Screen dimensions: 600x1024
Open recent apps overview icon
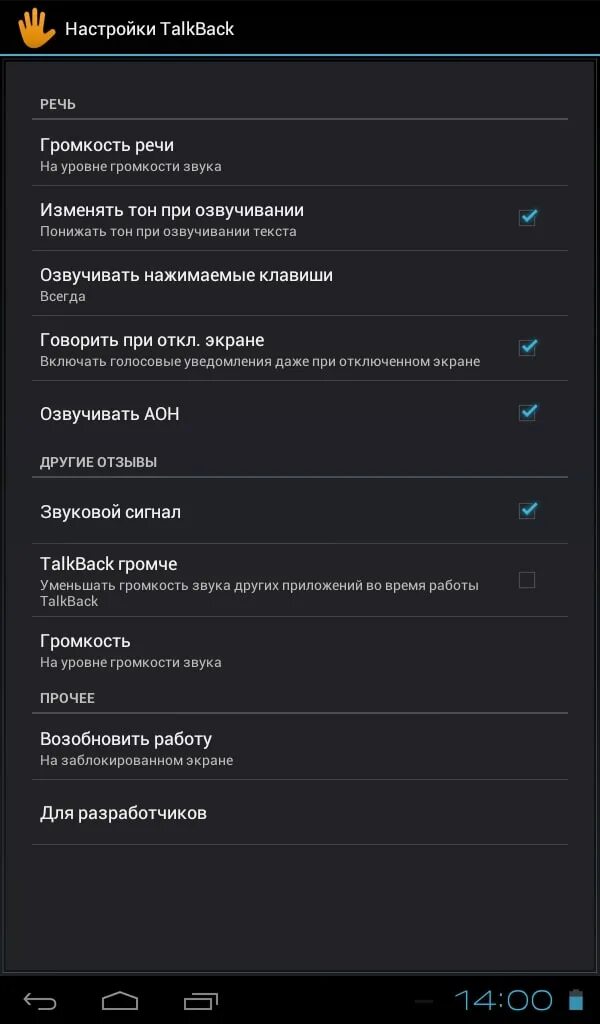coord(200,1001)
